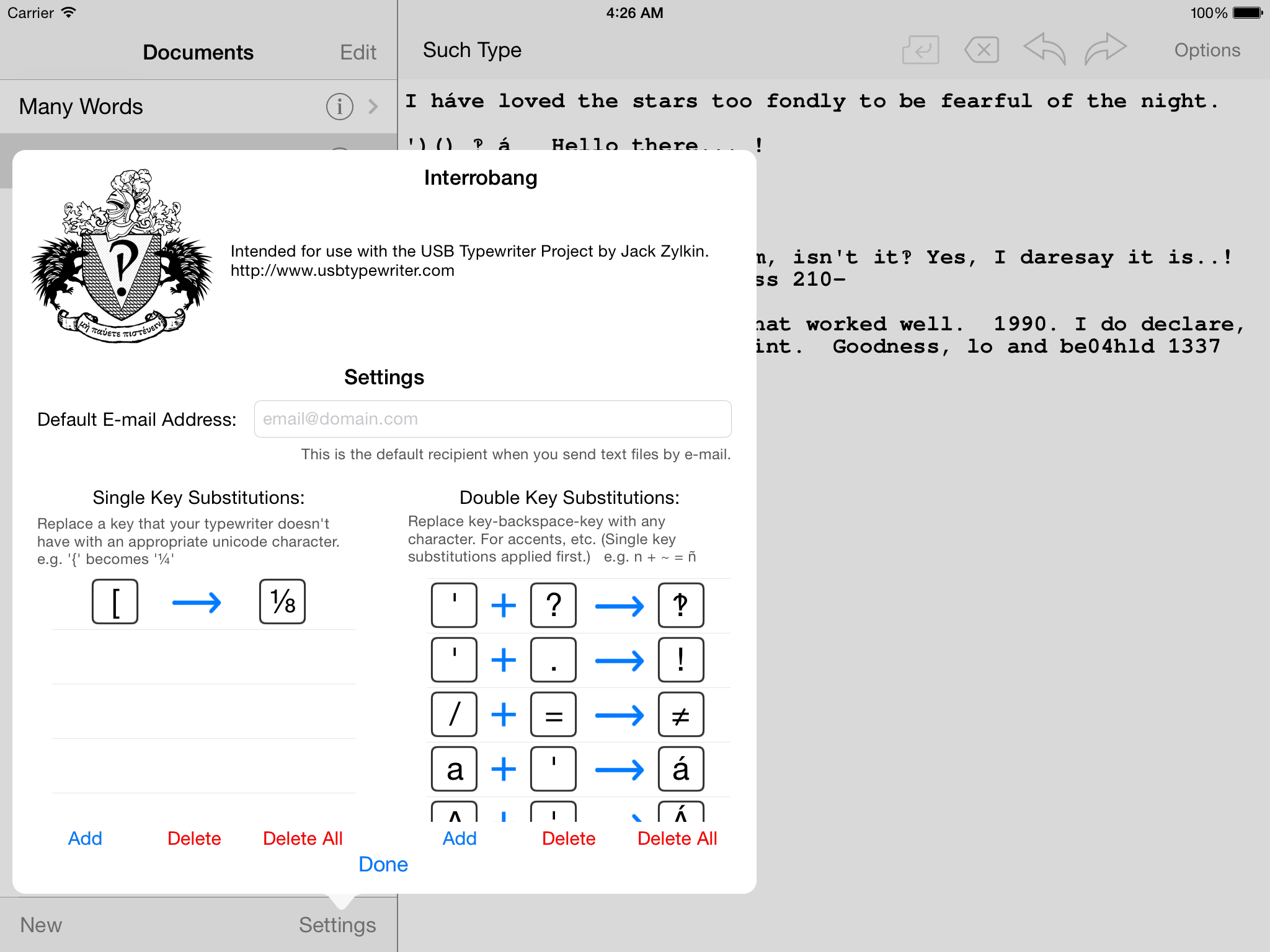Tap the undo arrow icon

click(x=1044, y=48)
